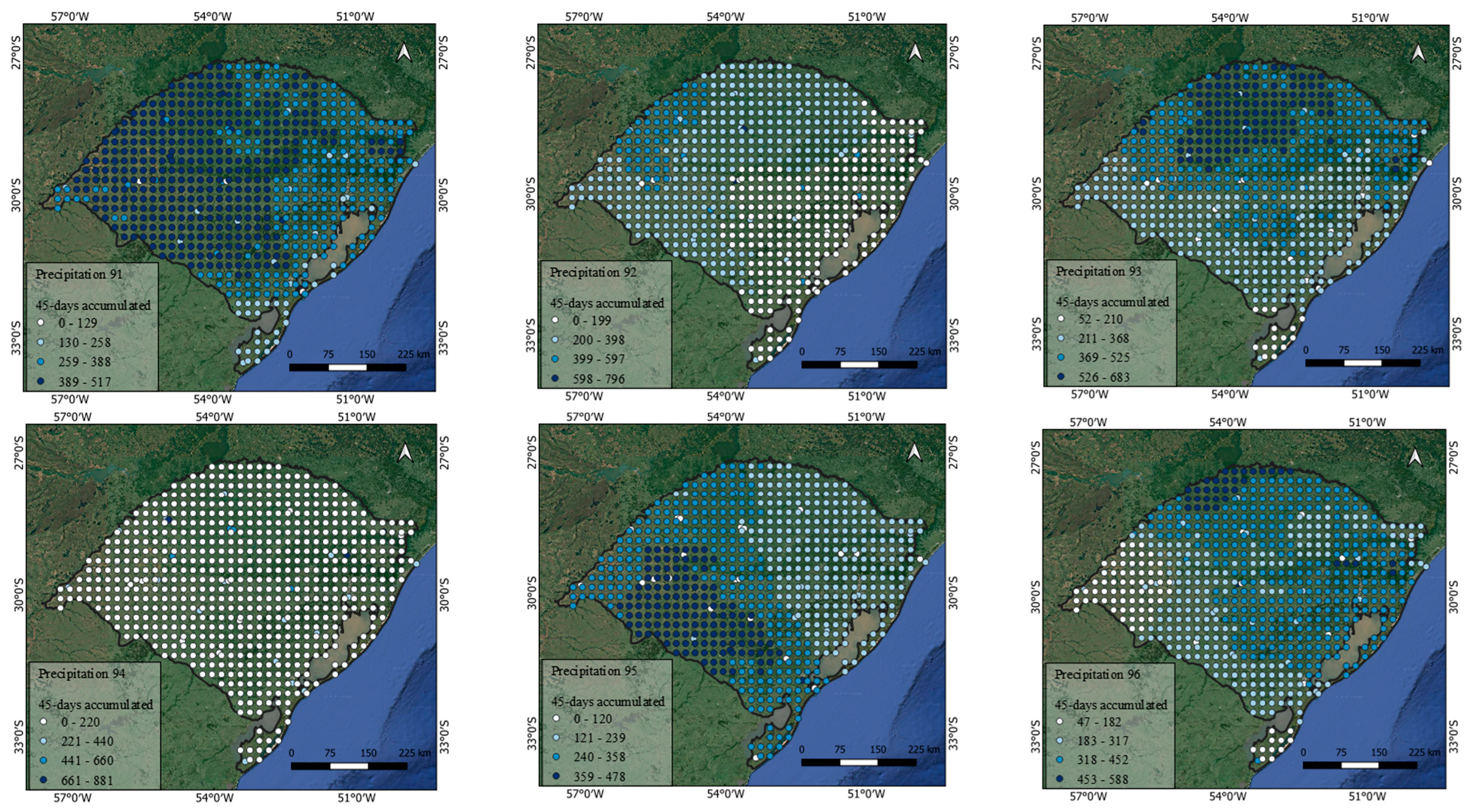The image size is (1470, 812).
Task: Click the 389 - 517 legend dot in Precipitation 91
Action: tap(41, 381)
